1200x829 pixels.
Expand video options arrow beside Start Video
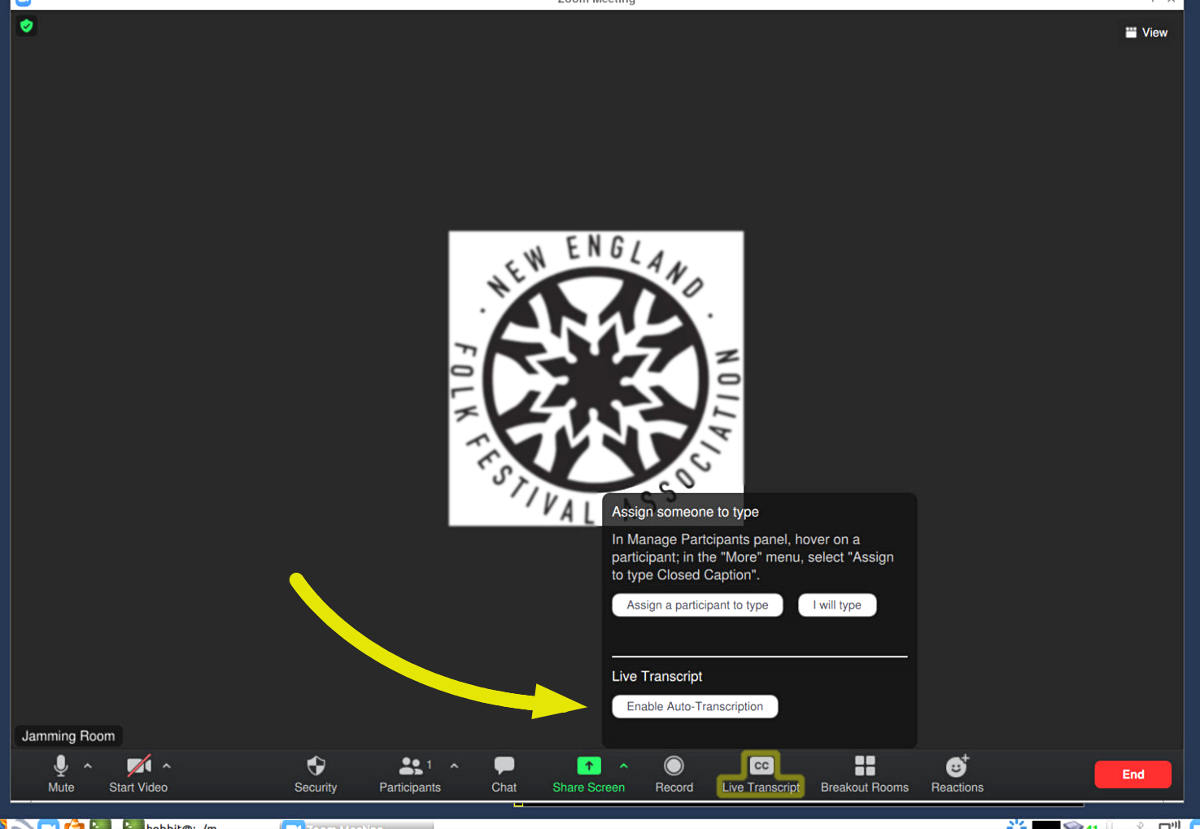pyautogui.click(x=167, y=766)
